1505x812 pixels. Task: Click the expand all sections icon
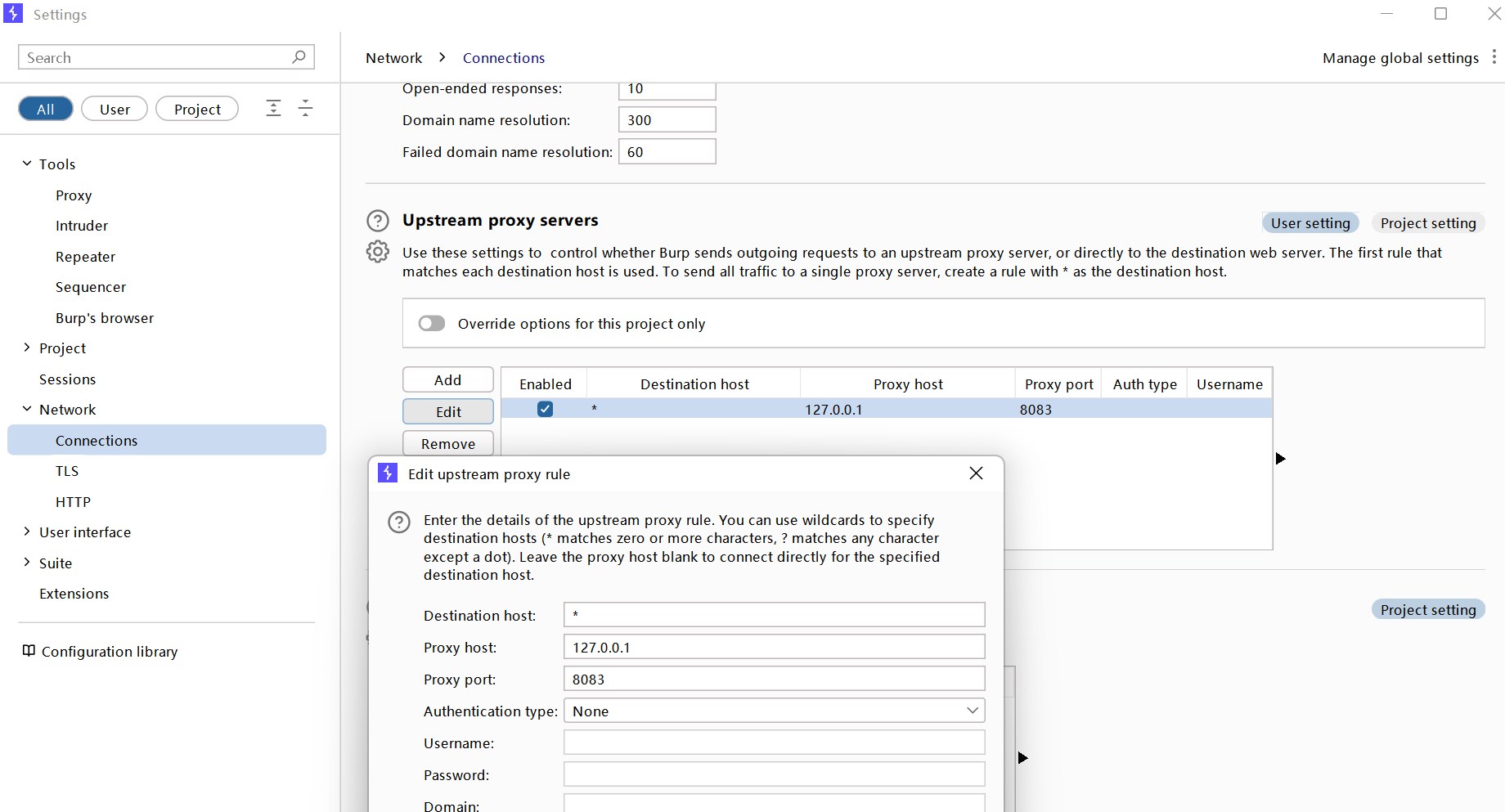(x=274, y=108)
